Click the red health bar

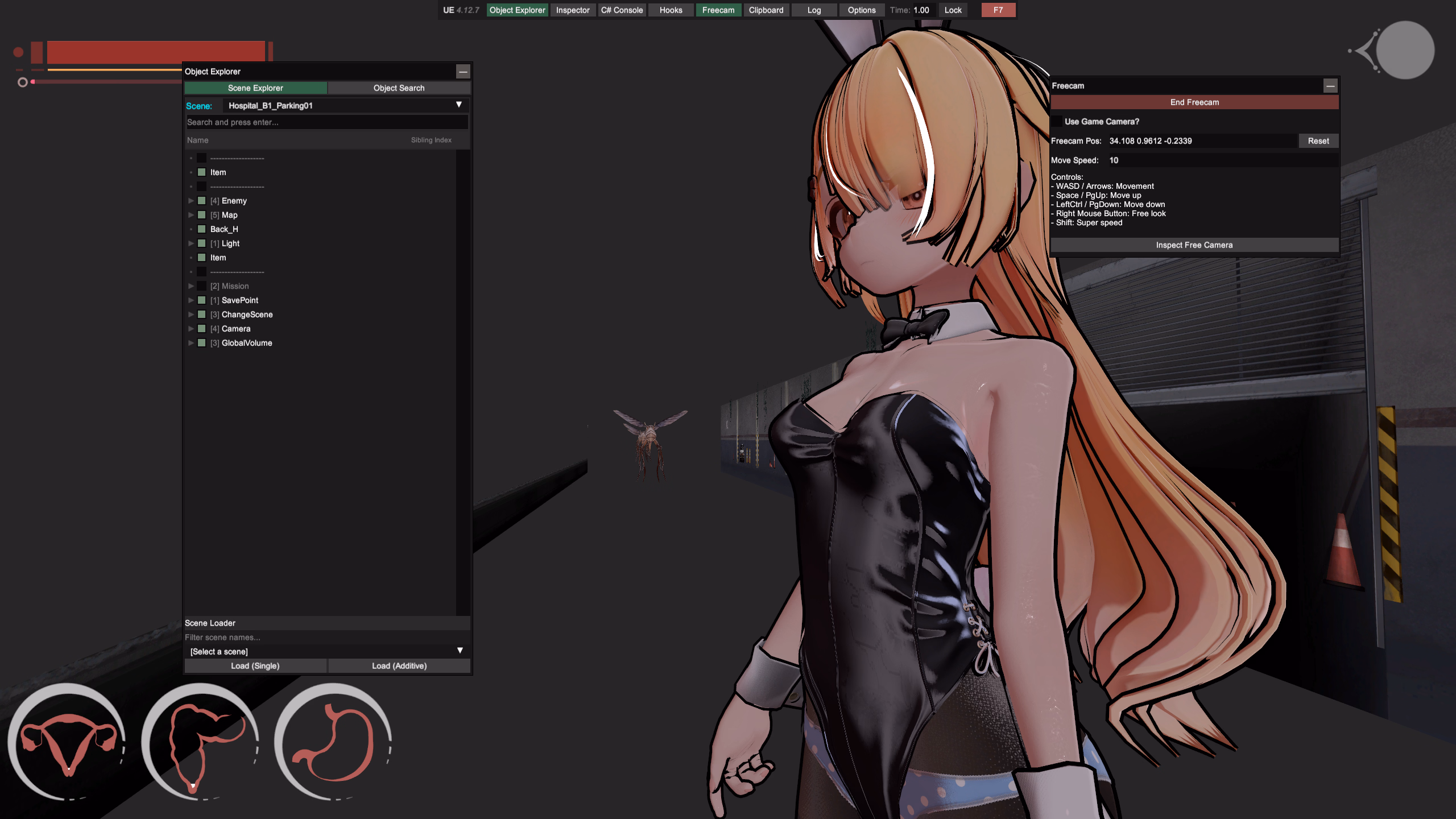pyautogui.click(x=156, y=52)
